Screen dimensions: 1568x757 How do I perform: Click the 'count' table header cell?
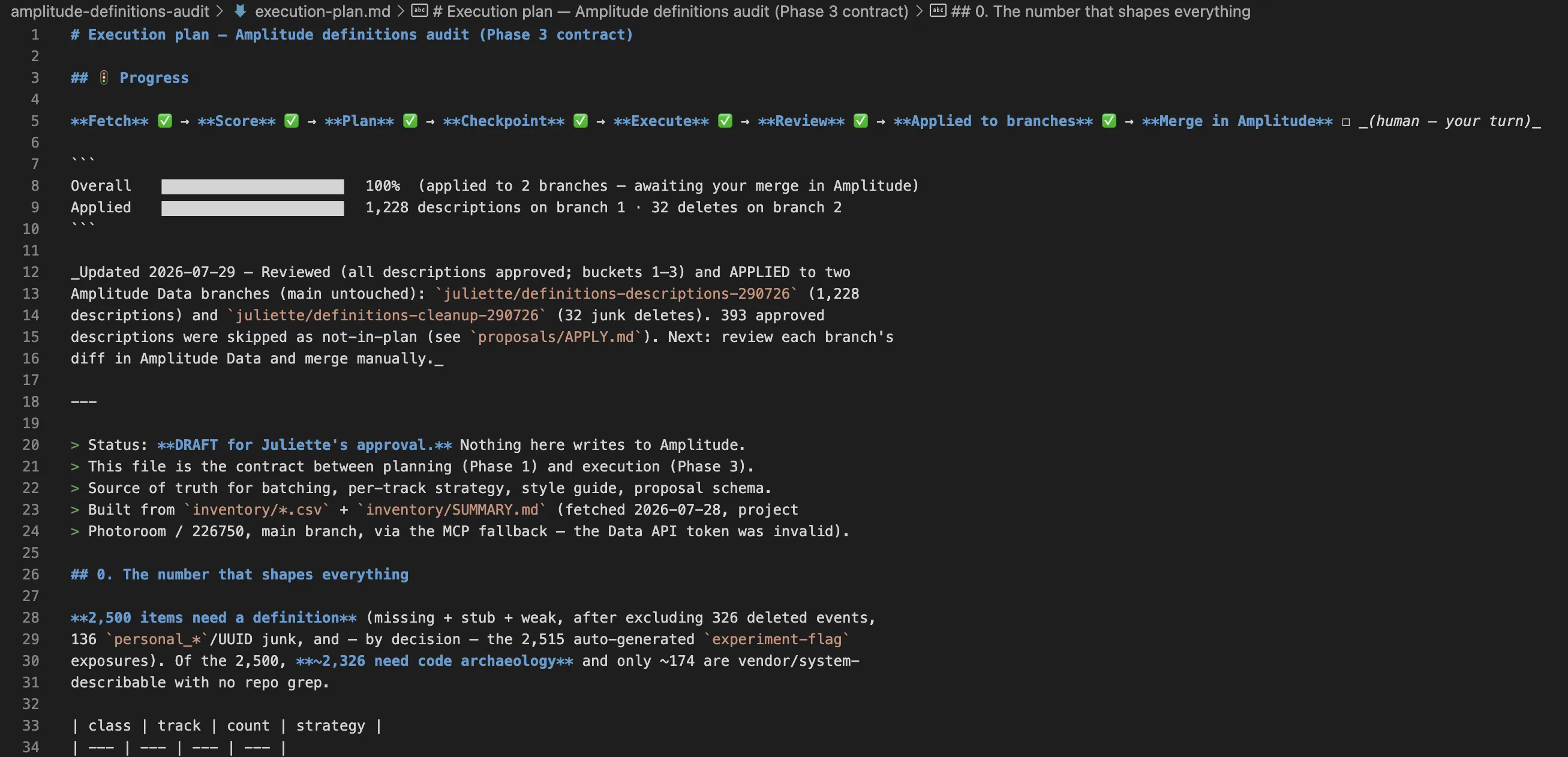pyautogui.click(x=248, y=725)
